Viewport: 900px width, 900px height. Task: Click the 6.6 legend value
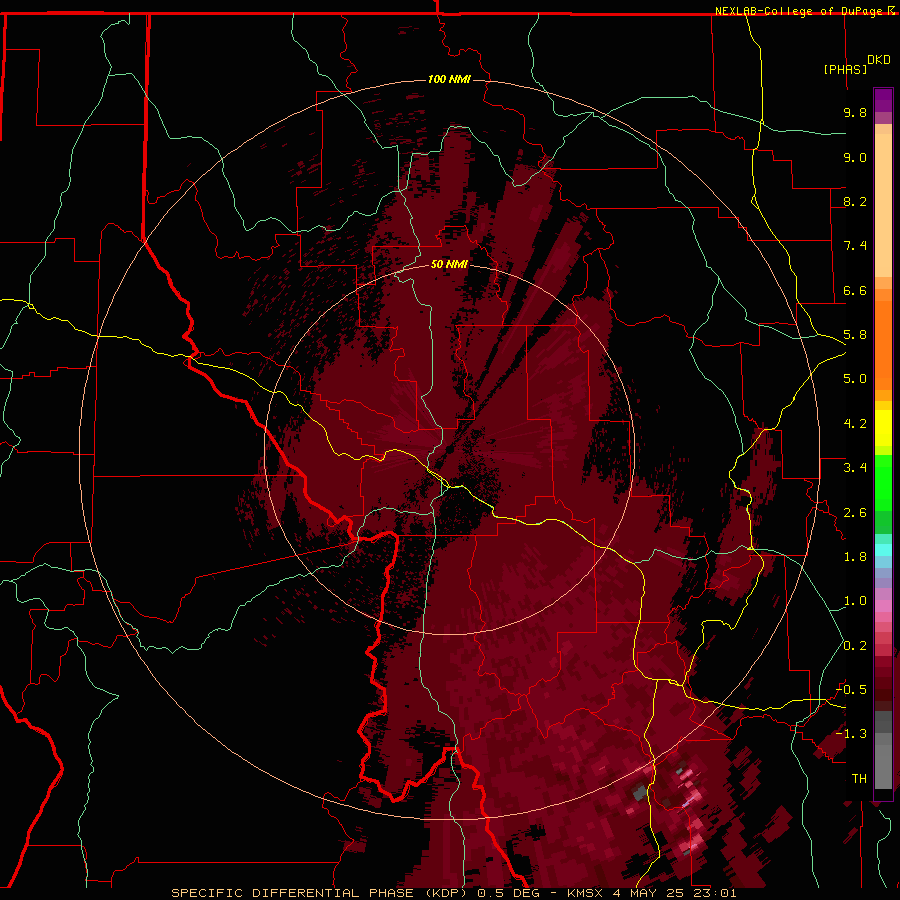(x=855, y=290)
